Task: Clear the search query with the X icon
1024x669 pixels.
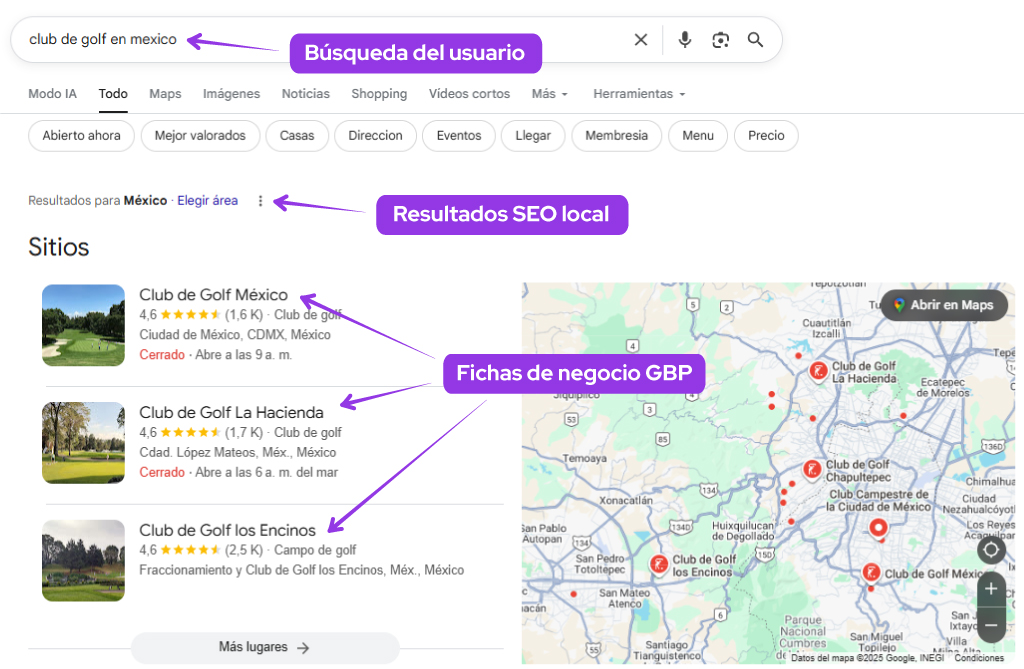Action: point(641,39)
